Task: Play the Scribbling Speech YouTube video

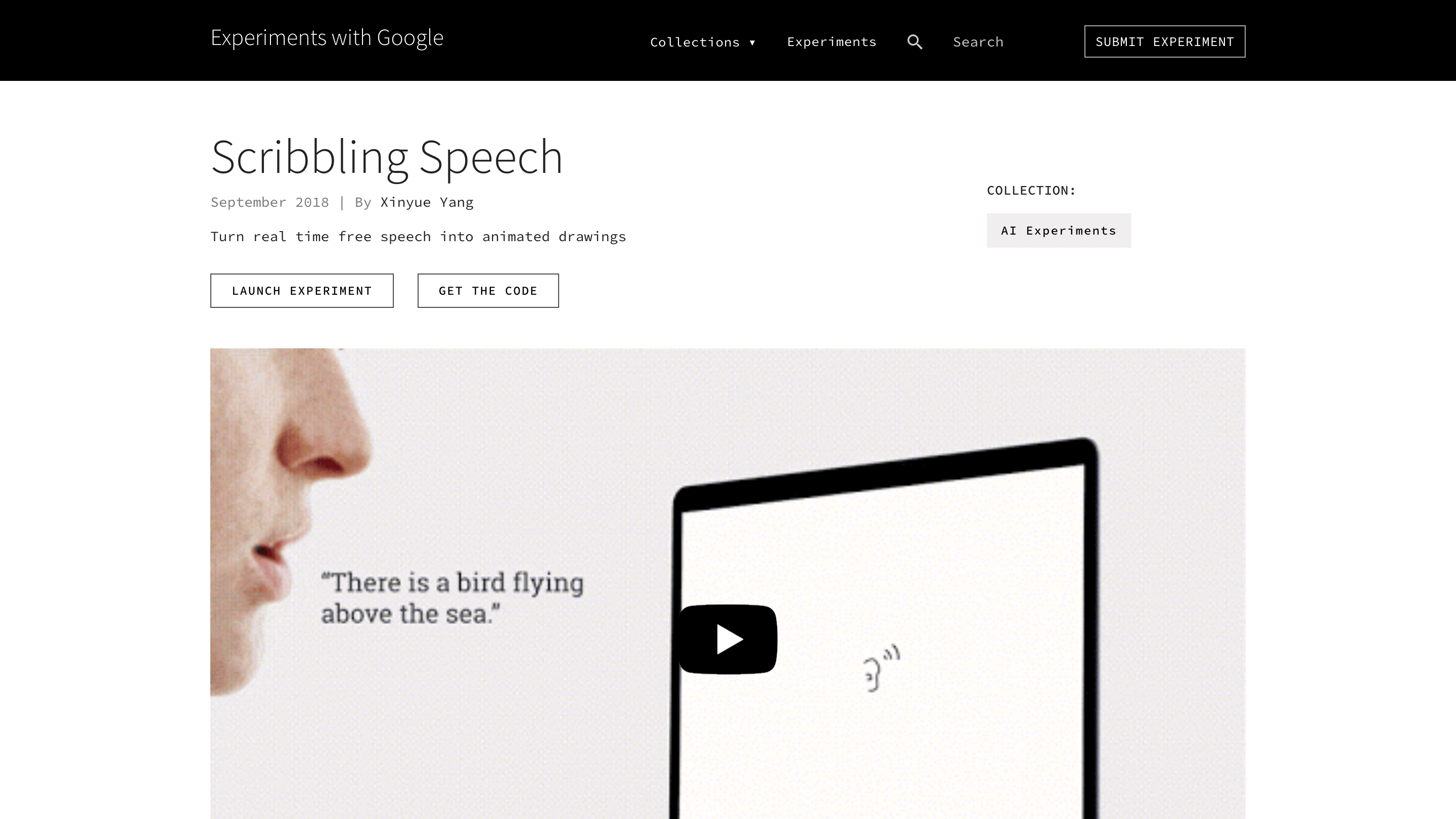Action: point(728,639)
